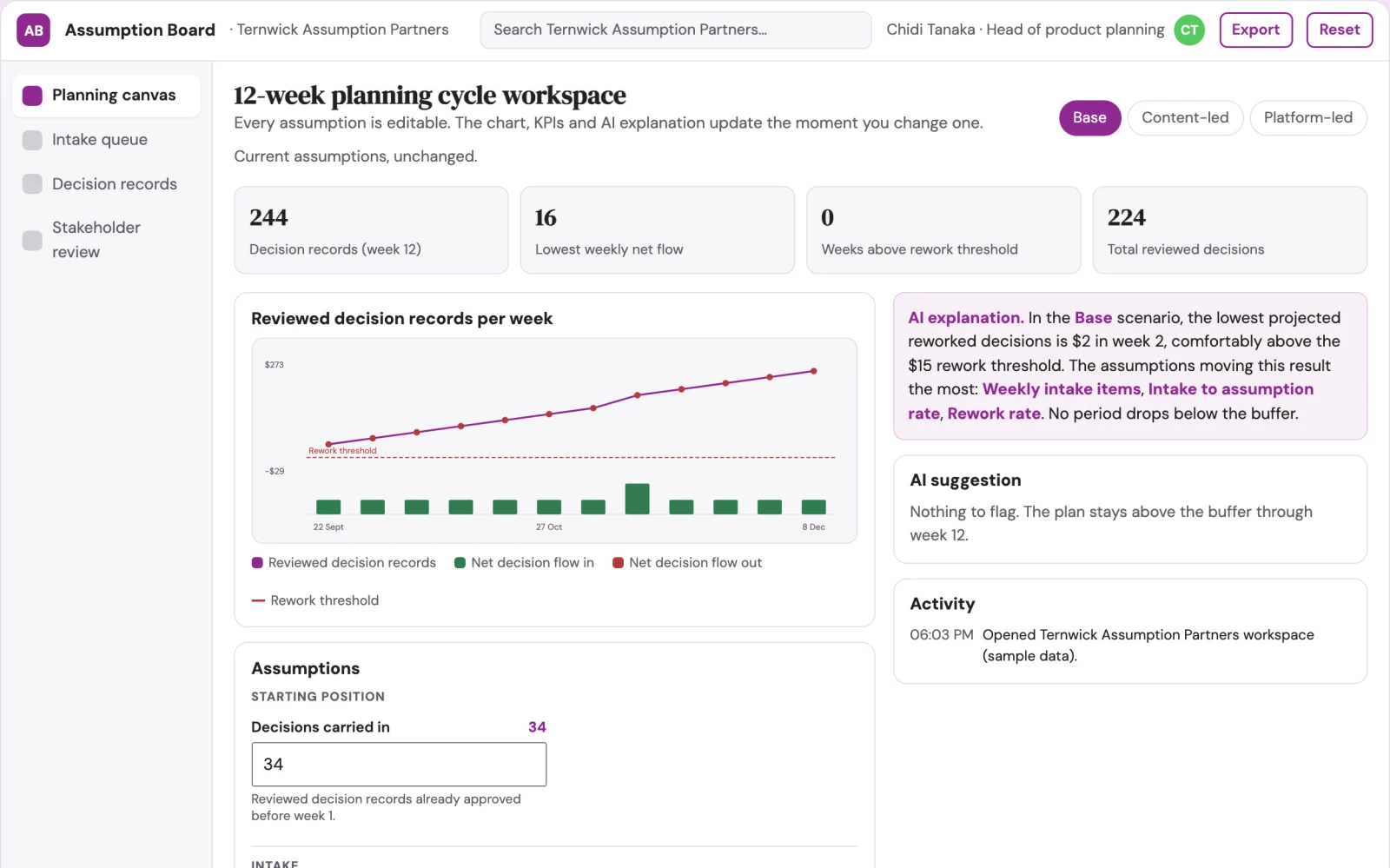Go to Decision records

pyautogui.click(x=106, y=184)
